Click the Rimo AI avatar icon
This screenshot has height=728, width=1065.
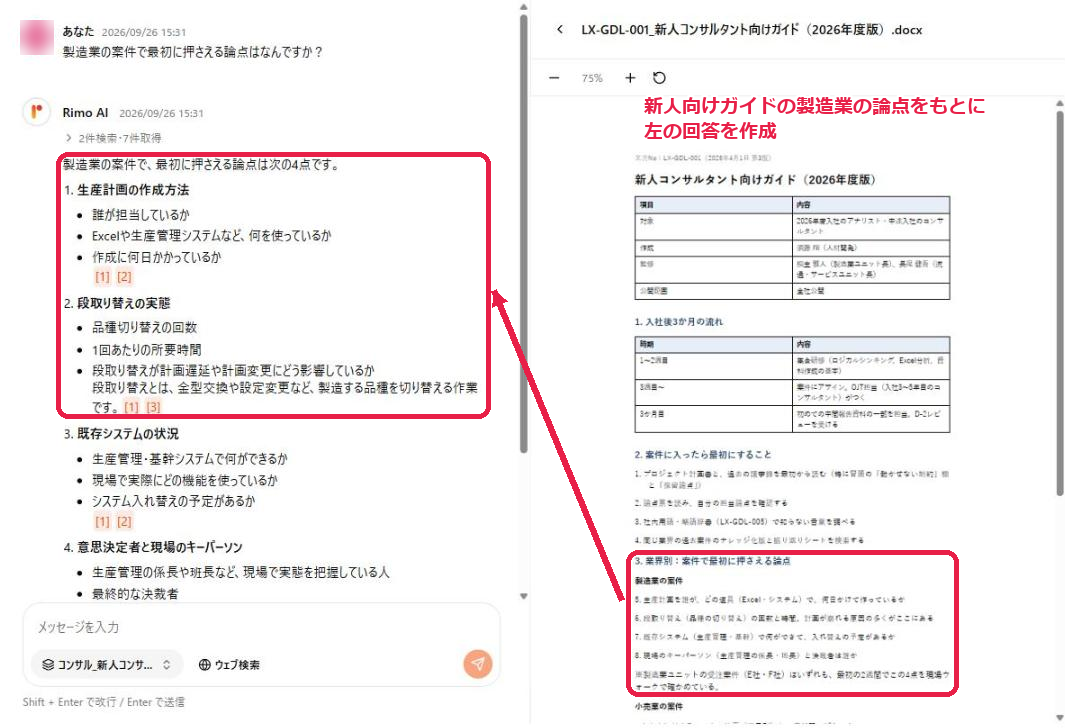click(37, 112)
